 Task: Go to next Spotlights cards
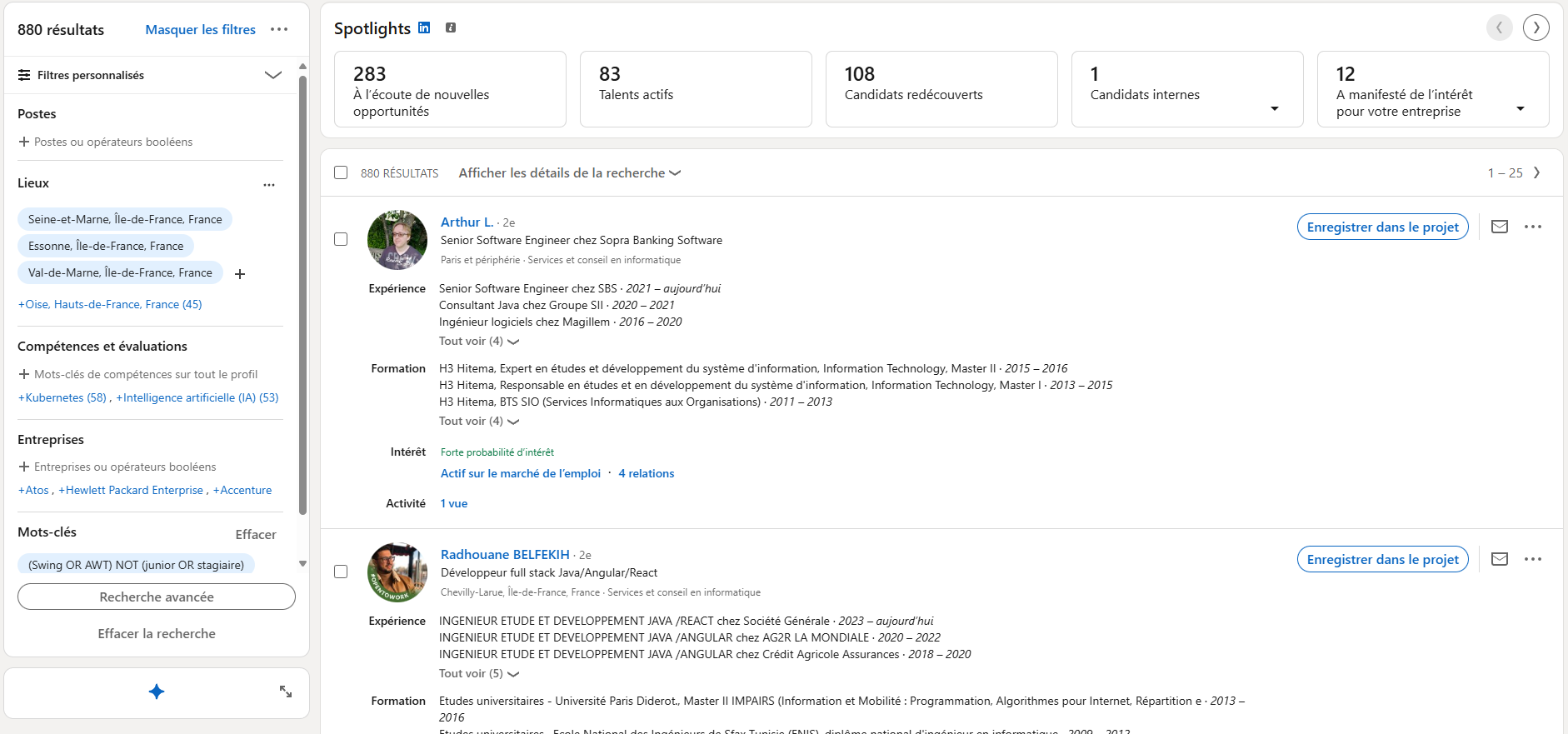pyautogui.click(x=1536, y=27)
